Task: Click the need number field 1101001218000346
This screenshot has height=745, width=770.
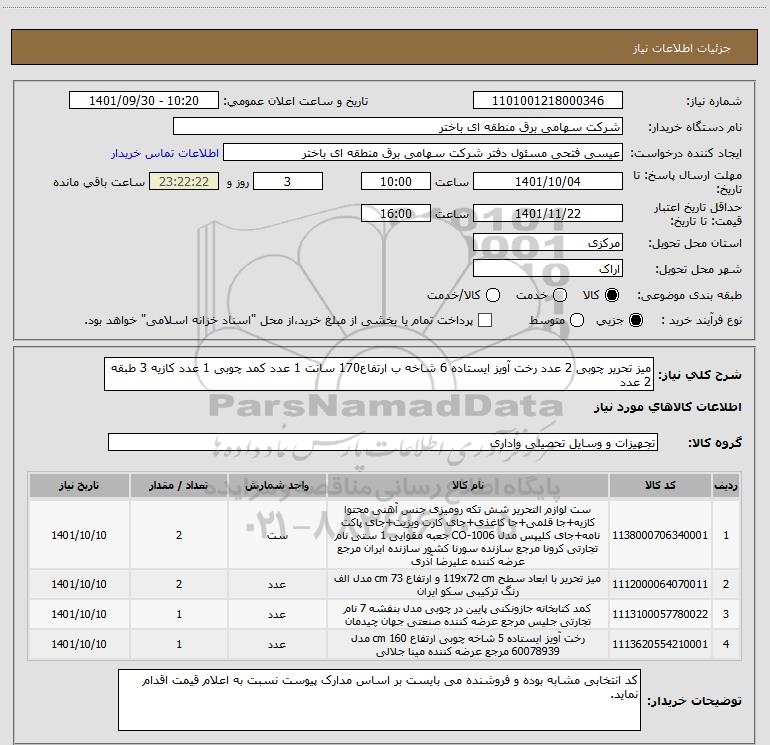Action: click(x=548, y=101)
